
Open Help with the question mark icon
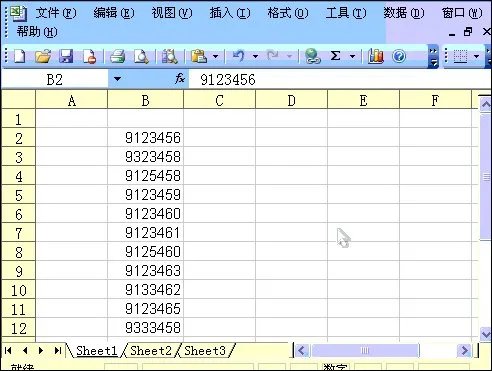click(399, 56)
